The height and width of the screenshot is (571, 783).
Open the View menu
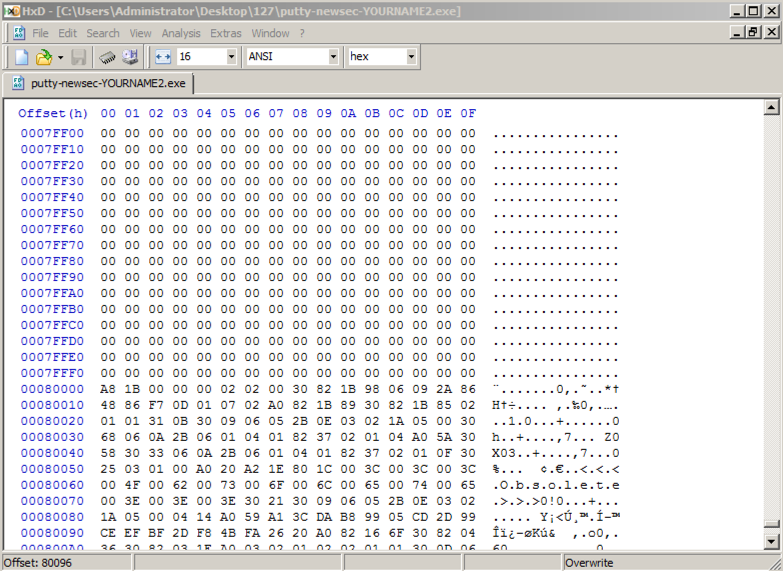coord(140,33)
